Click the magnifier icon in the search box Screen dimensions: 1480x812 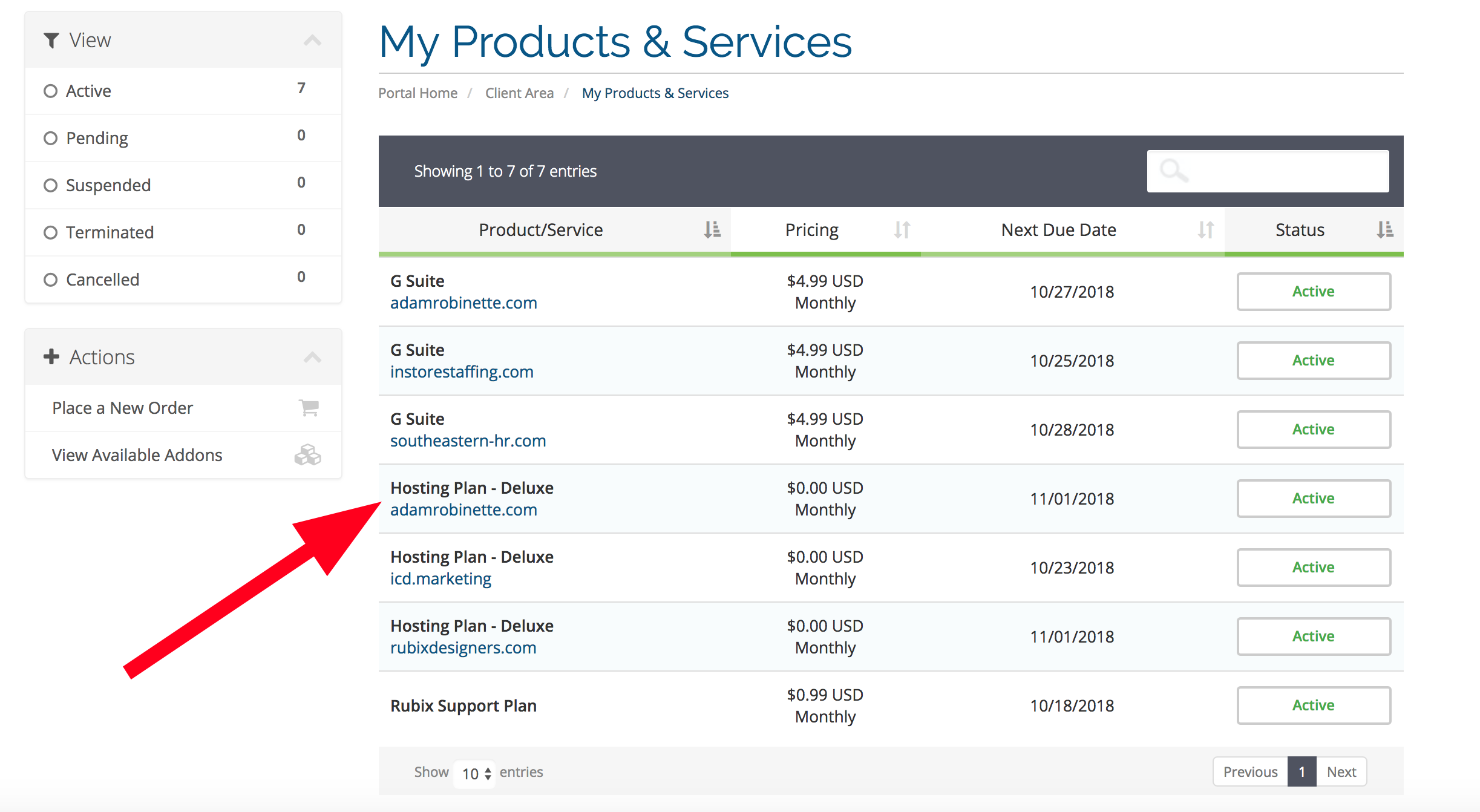[1173, 171]
